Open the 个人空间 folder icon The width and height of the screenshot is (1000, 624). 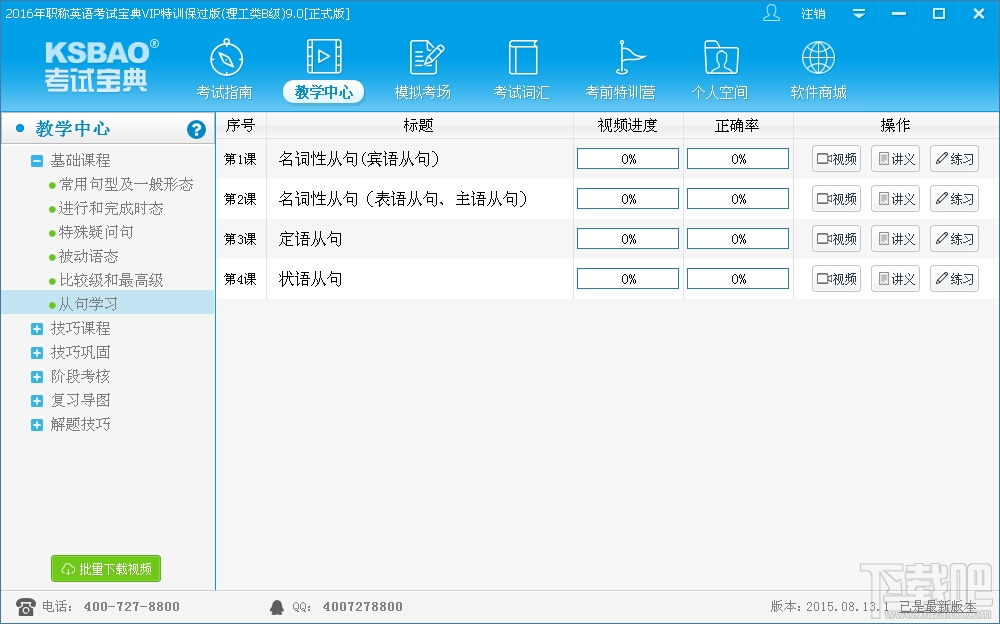pyautogui.click(x=721, y=57)
